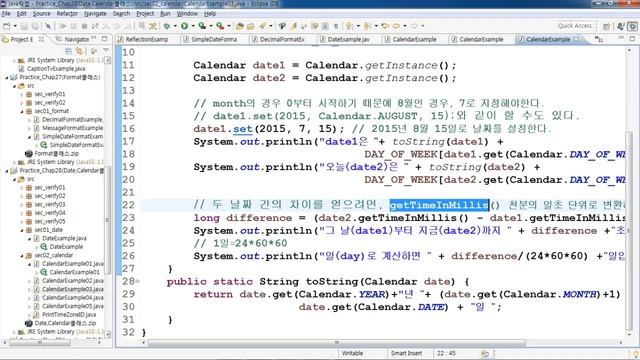This screenshot has height=360, width=640.
Task: Toggle Link with Editor in Project Explorer
Action: pyautogui.click(x=79, y=51)
